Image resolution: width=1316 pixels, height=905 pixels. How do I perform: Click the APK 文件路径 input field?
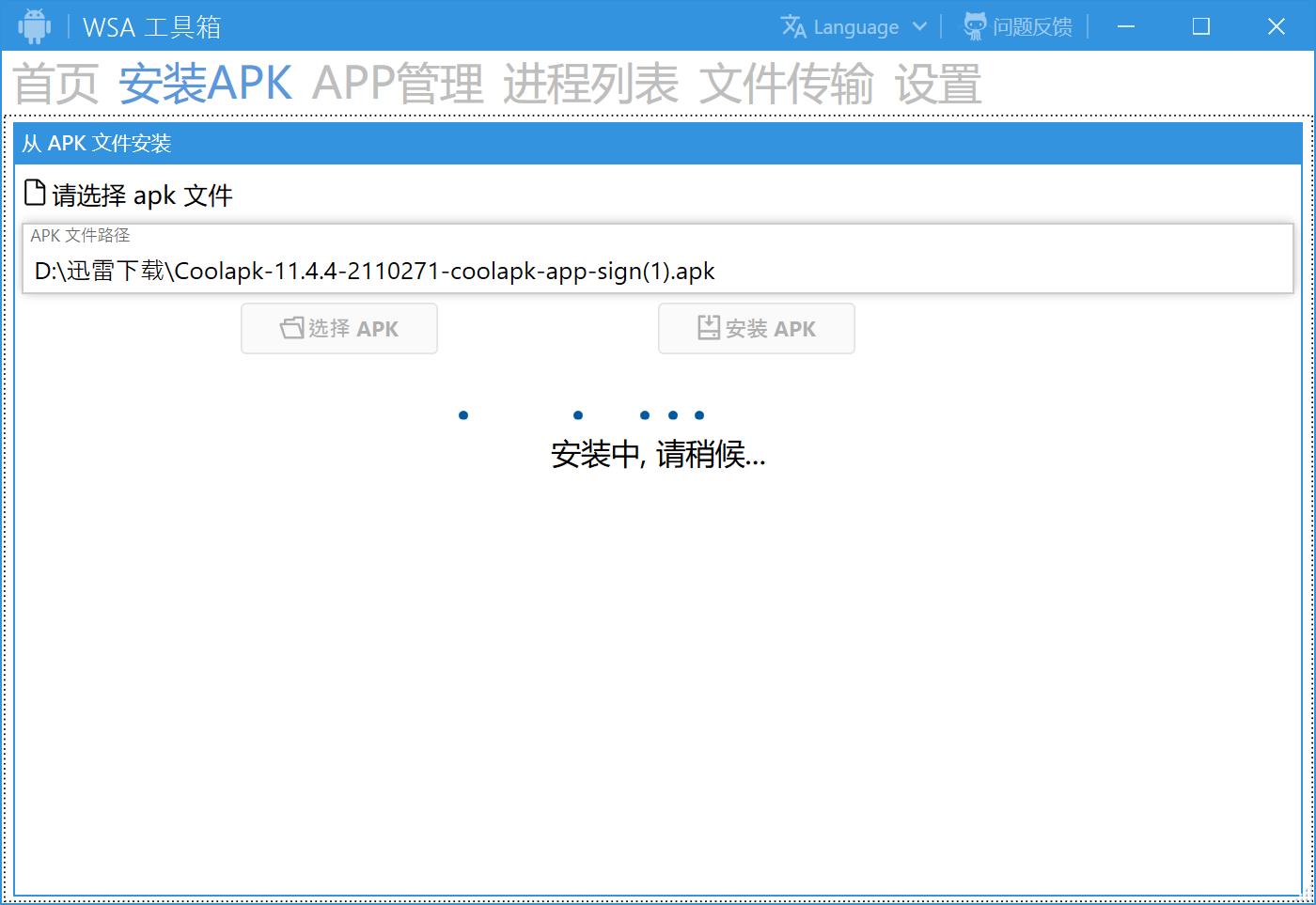[658, 258]
